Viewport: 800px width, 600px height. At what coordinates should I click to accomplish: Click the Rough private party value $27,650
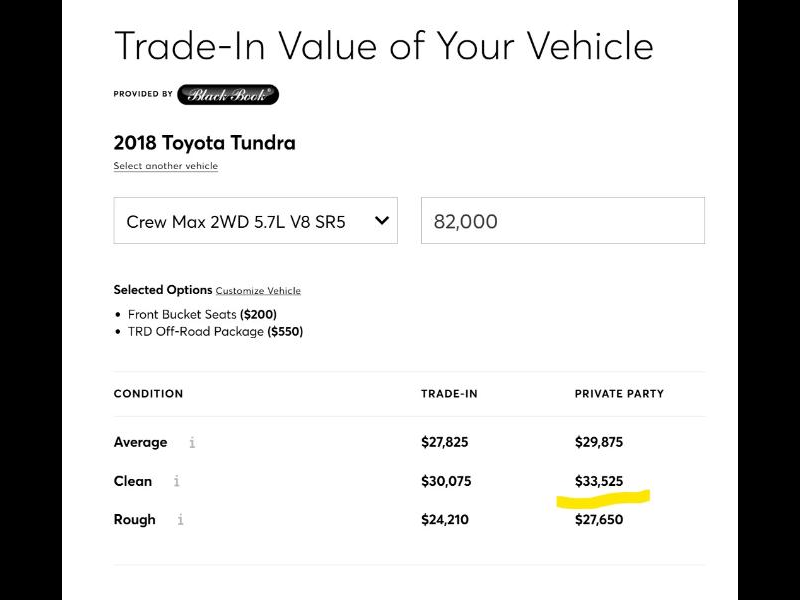[599, 520]
